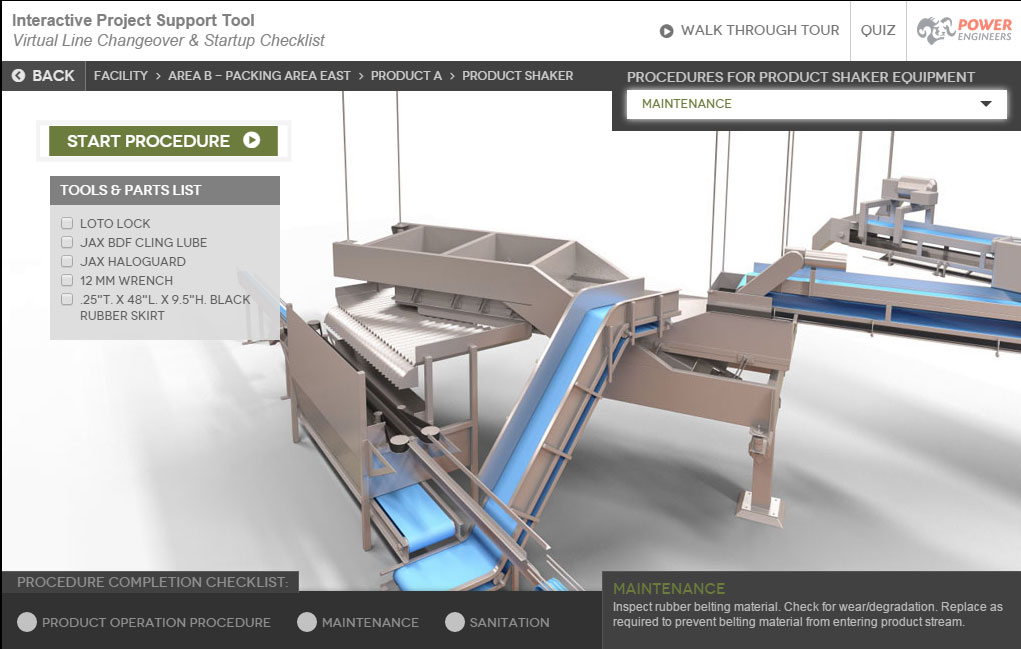
Task: Click the 'Interactive Project Support Tool' title
Action: pyautogui.click(x=133, y=20)
